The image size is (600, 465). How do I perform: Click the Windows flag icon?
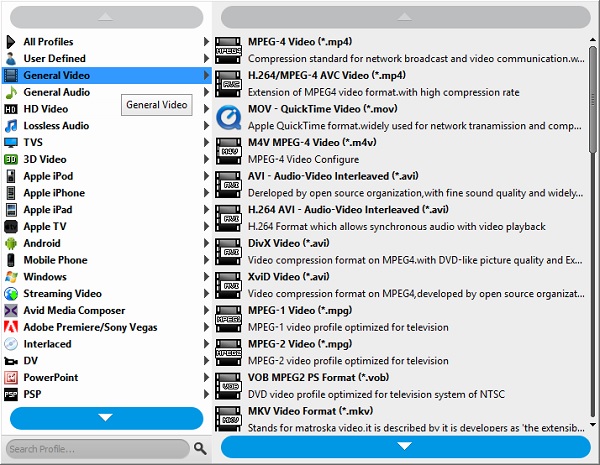pos(11,277)
